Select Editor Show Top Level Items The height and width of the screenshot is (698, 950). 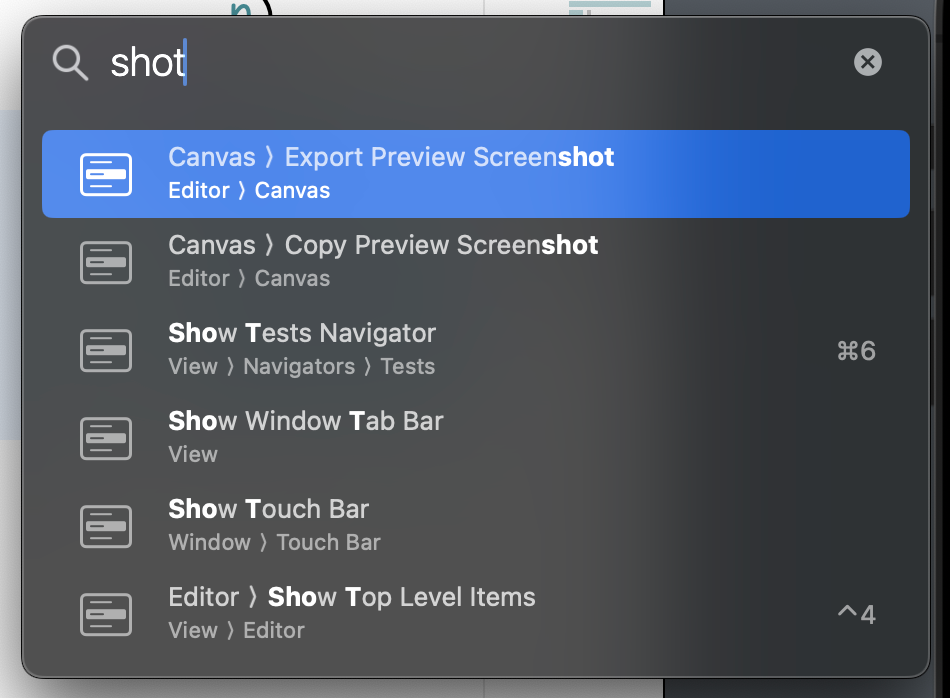click(x=351, y=597)
